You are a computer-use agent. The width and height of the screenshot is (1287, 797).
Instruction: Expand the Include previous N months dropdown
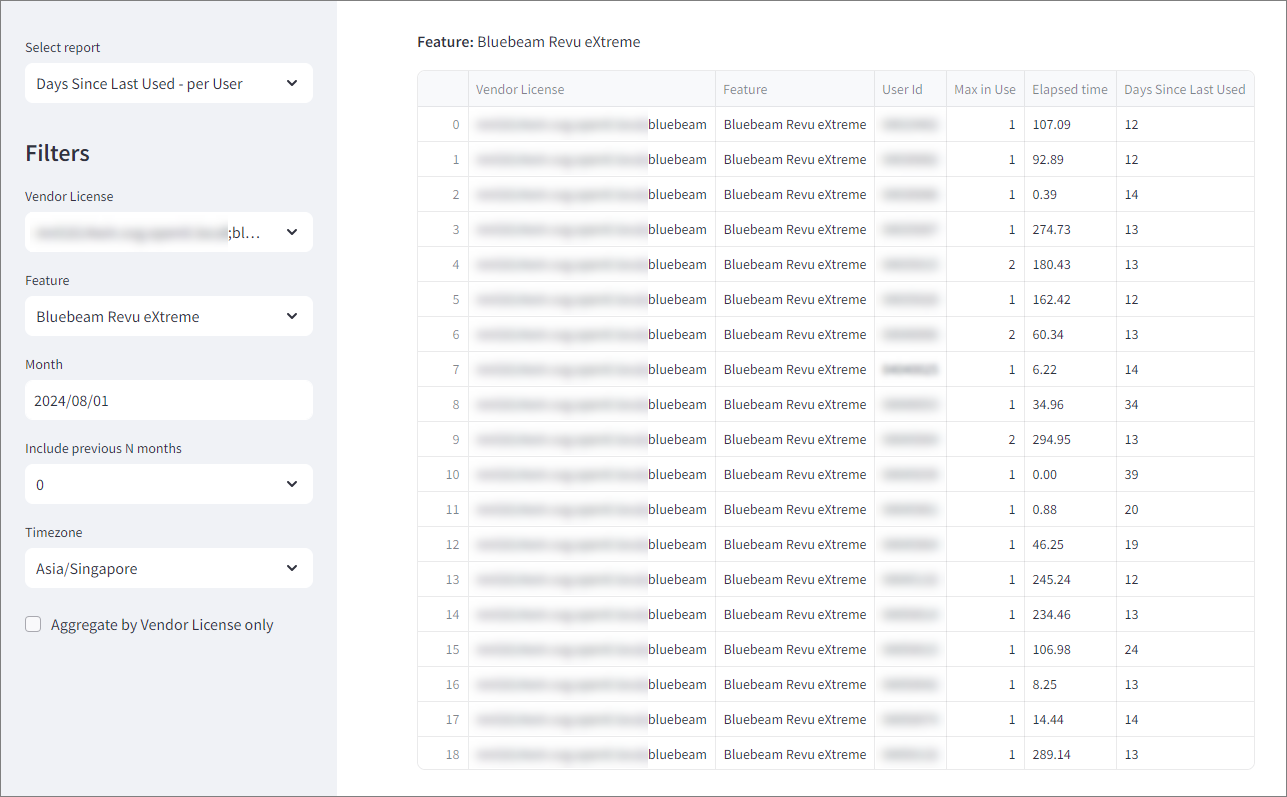[x=168, y=484]
